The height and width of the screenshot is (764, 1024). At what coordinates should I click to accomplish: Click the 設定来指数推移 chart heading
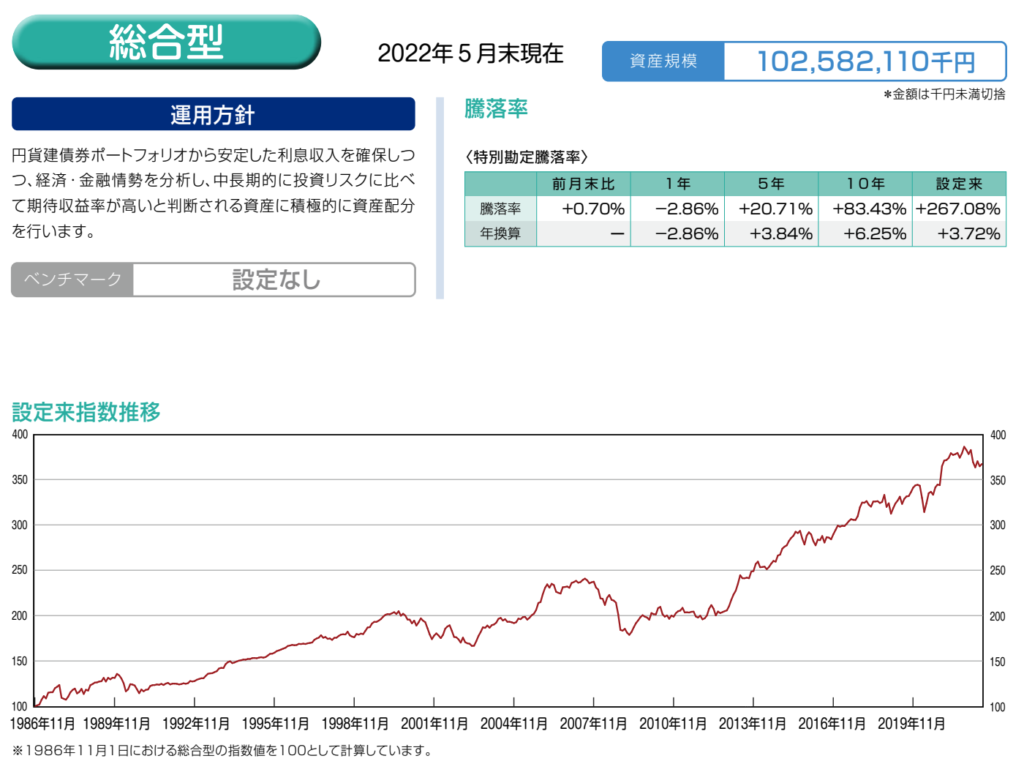pyautogui.click(x=85, y=412)
